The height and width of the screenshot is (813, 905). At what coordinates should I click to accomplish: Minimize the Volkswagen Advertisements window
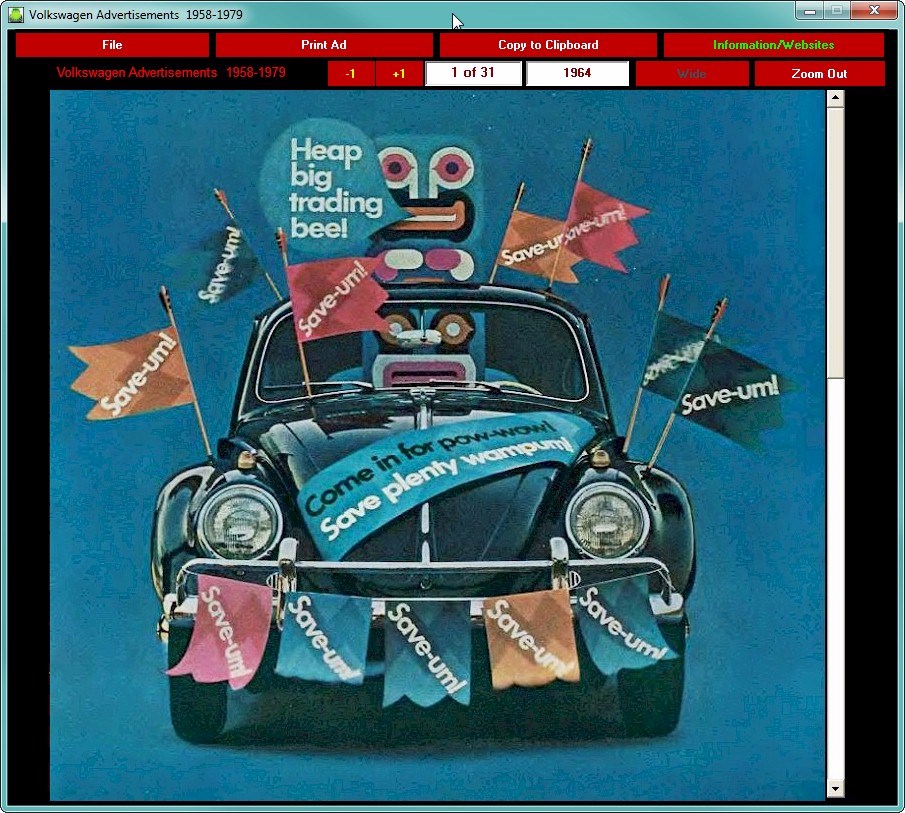tap(810, 11)
